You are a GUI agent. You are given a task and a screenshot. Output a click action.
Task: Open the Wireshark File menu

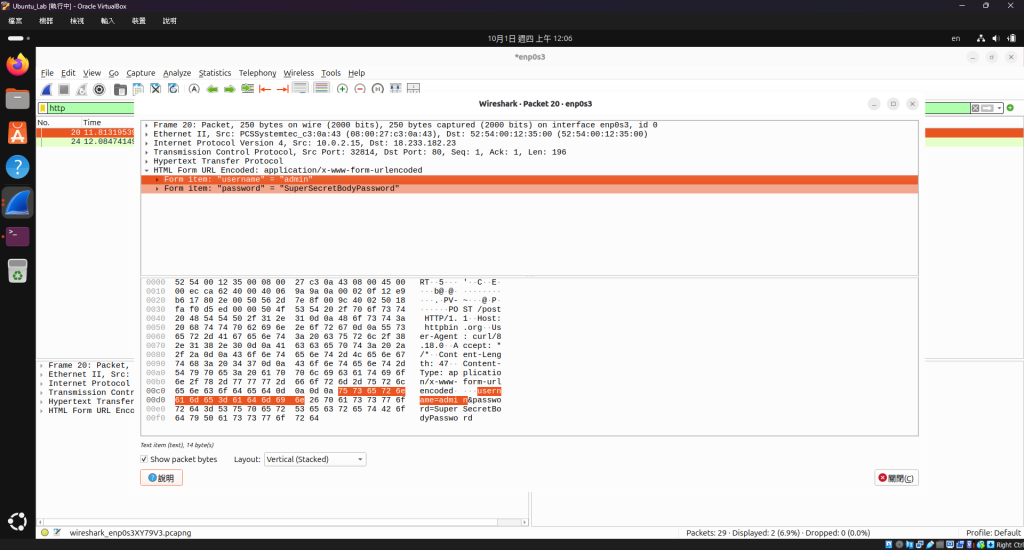47,73
